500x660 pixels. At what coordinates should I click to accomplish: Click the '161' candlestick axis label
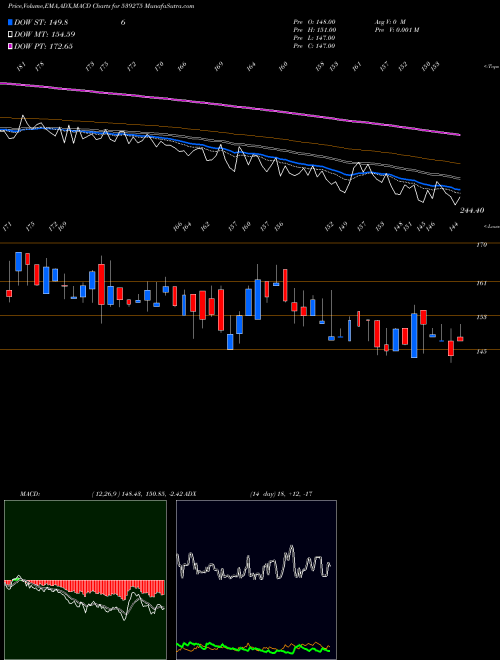(481, 283)
